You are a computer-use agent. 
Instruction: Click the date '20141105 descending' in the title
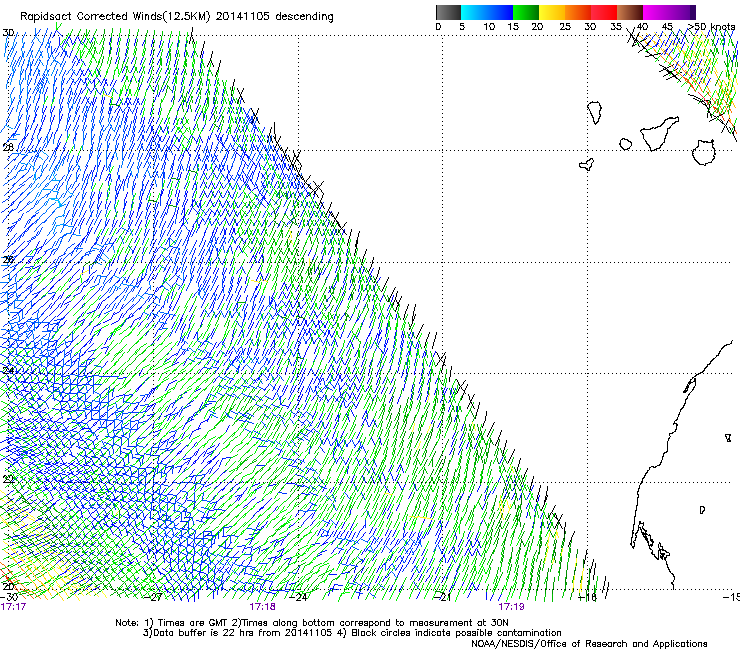click(x=275, y=17)
